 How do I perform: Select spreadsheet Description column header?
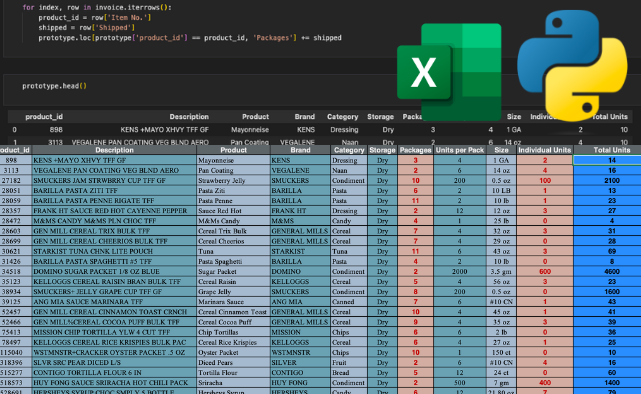point(114,150)
